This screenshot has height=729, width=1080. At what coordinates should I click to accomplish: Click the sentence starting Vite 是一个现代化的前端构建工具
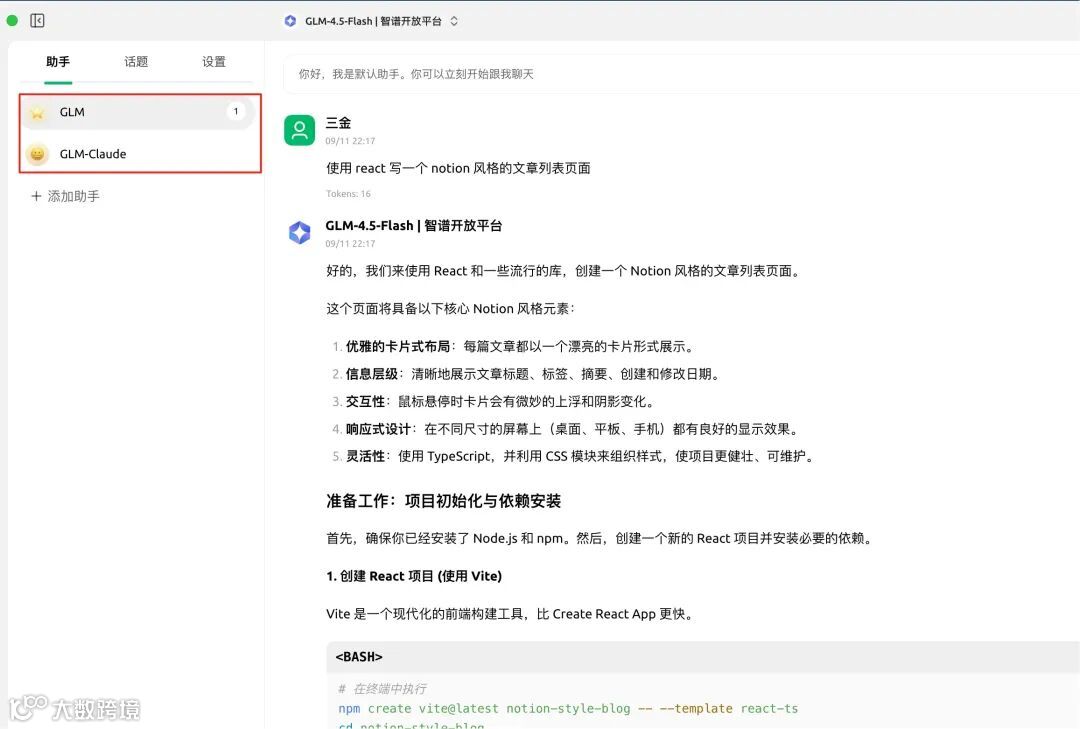510,614
